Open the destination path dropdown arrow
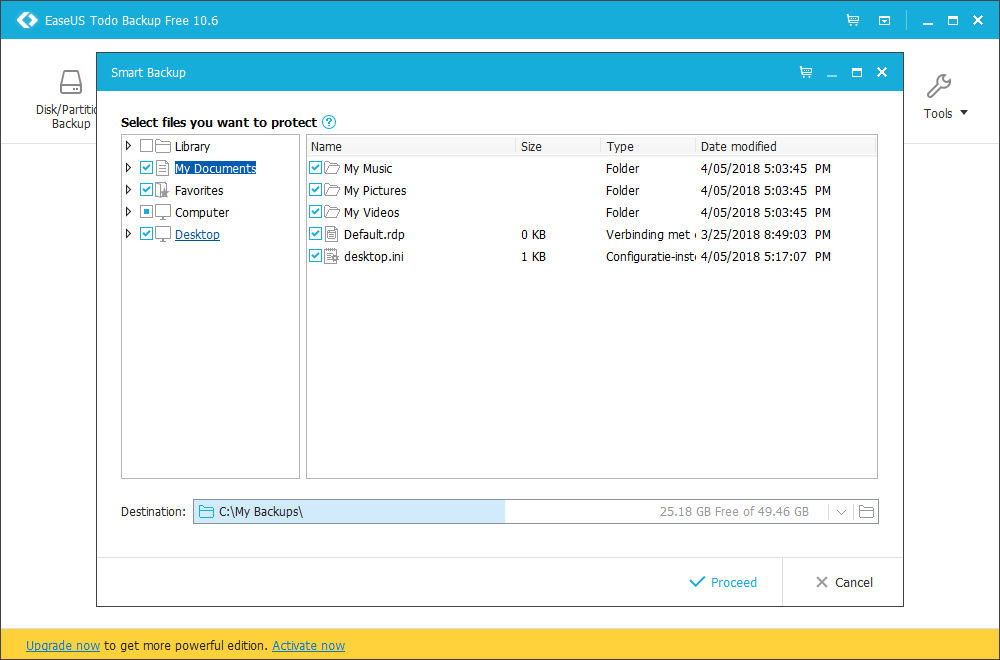The height and width of the screenshot is (660, 1000). coord(841,512)
